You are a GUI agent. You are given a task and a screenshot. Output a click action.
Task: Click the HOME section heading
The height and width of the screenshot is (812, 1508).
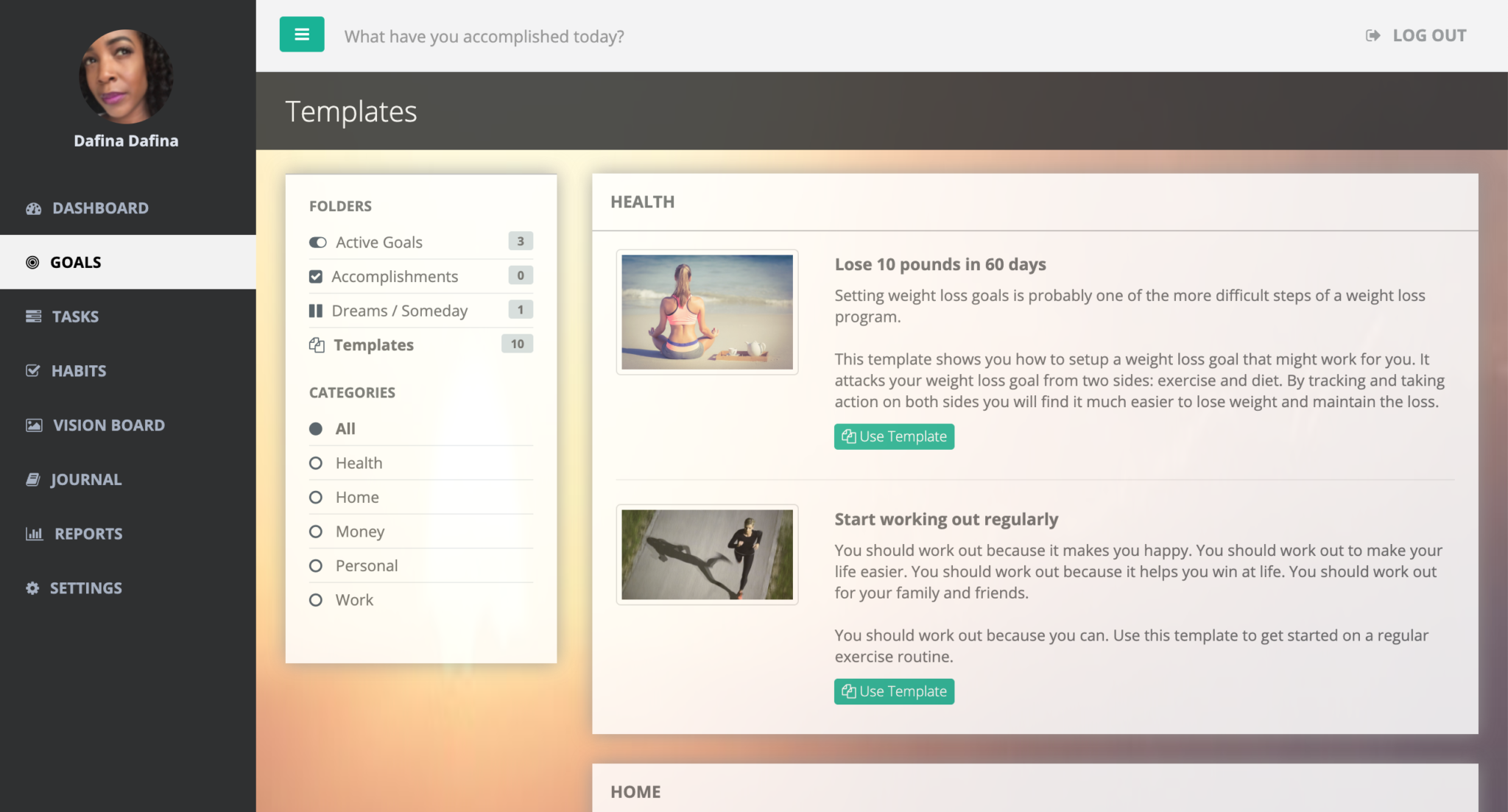pyautogui.click(x=635, y=791)
